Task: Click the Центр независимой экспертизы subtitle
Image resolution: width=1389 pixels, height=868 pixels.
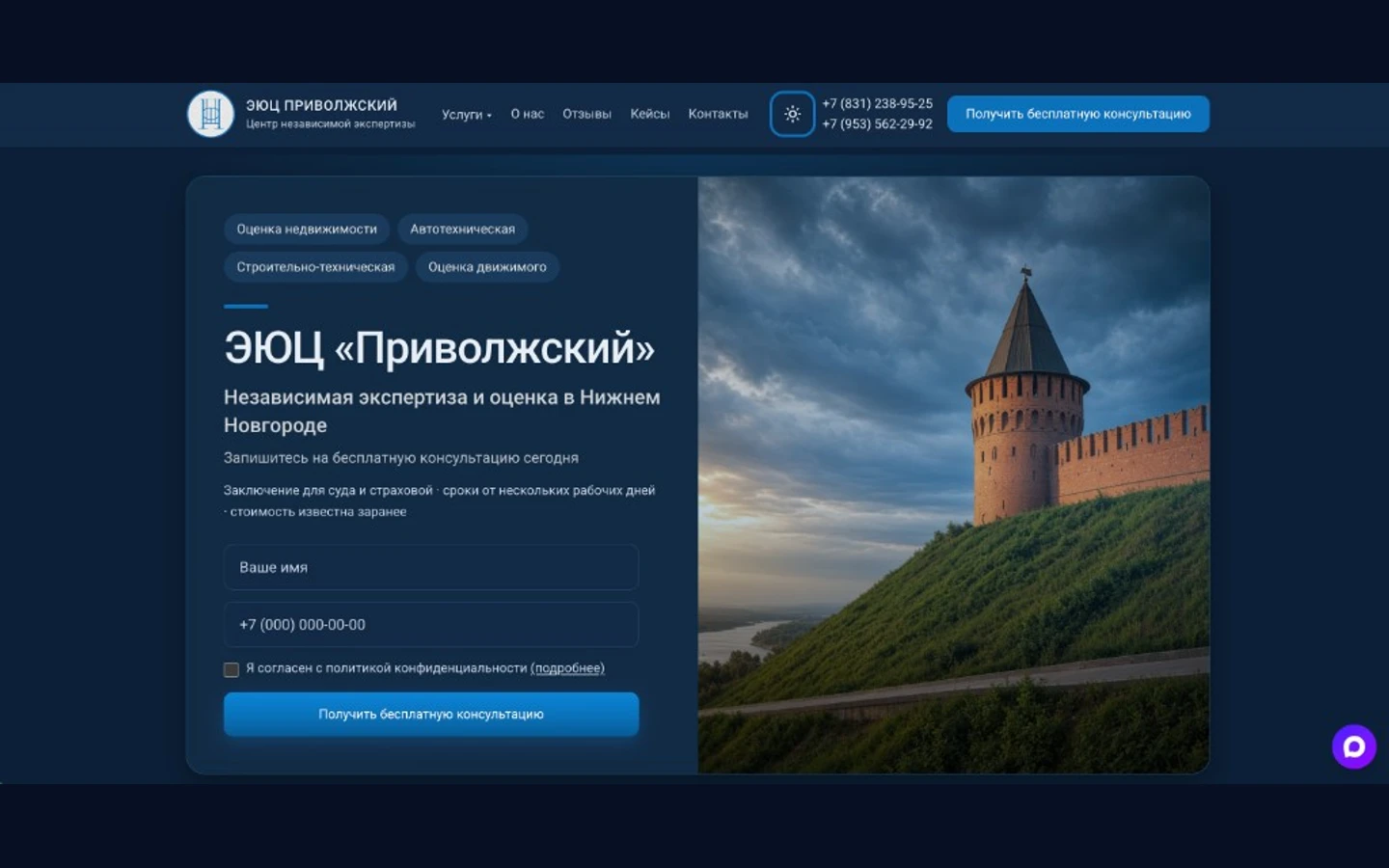Action: click(330, 124)
